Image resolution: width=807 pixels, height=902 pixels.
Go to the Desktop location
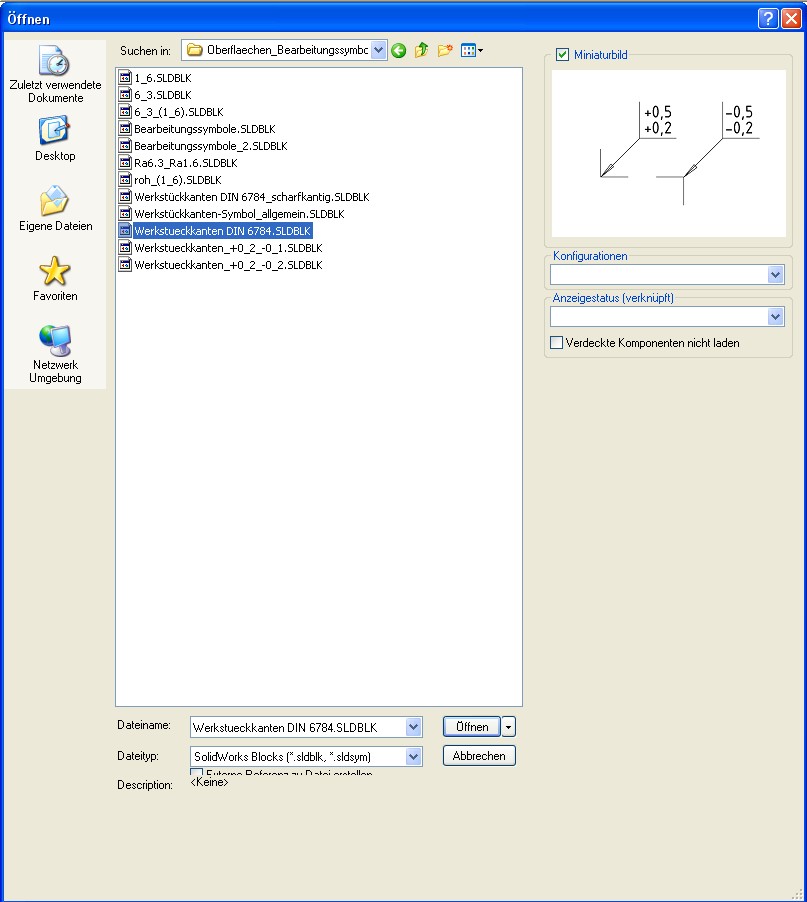(x=55, y=139)
